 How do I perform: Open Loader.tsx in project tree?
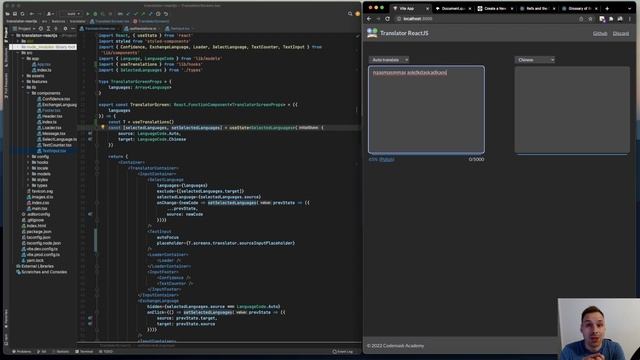tap(49, 127)
